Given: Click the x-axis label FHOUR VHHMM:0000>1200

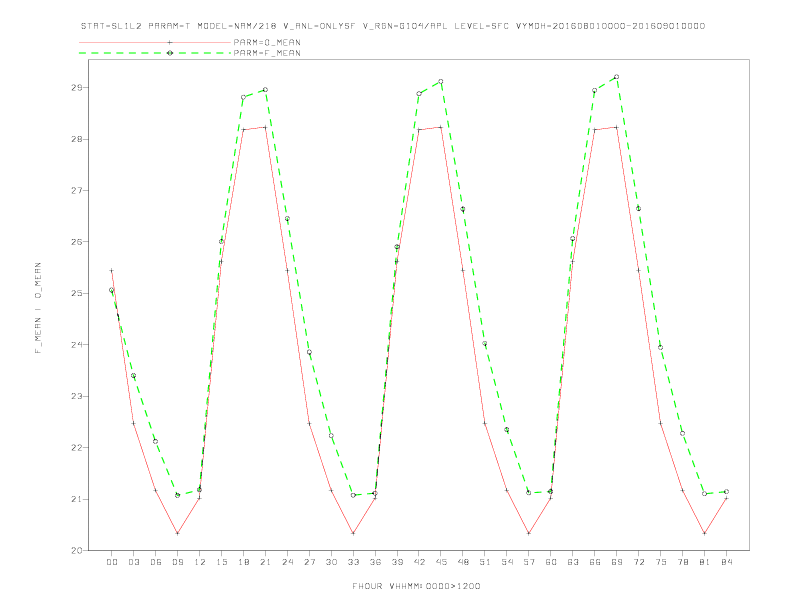Looking at the screenshot, I should click(416, 586).
